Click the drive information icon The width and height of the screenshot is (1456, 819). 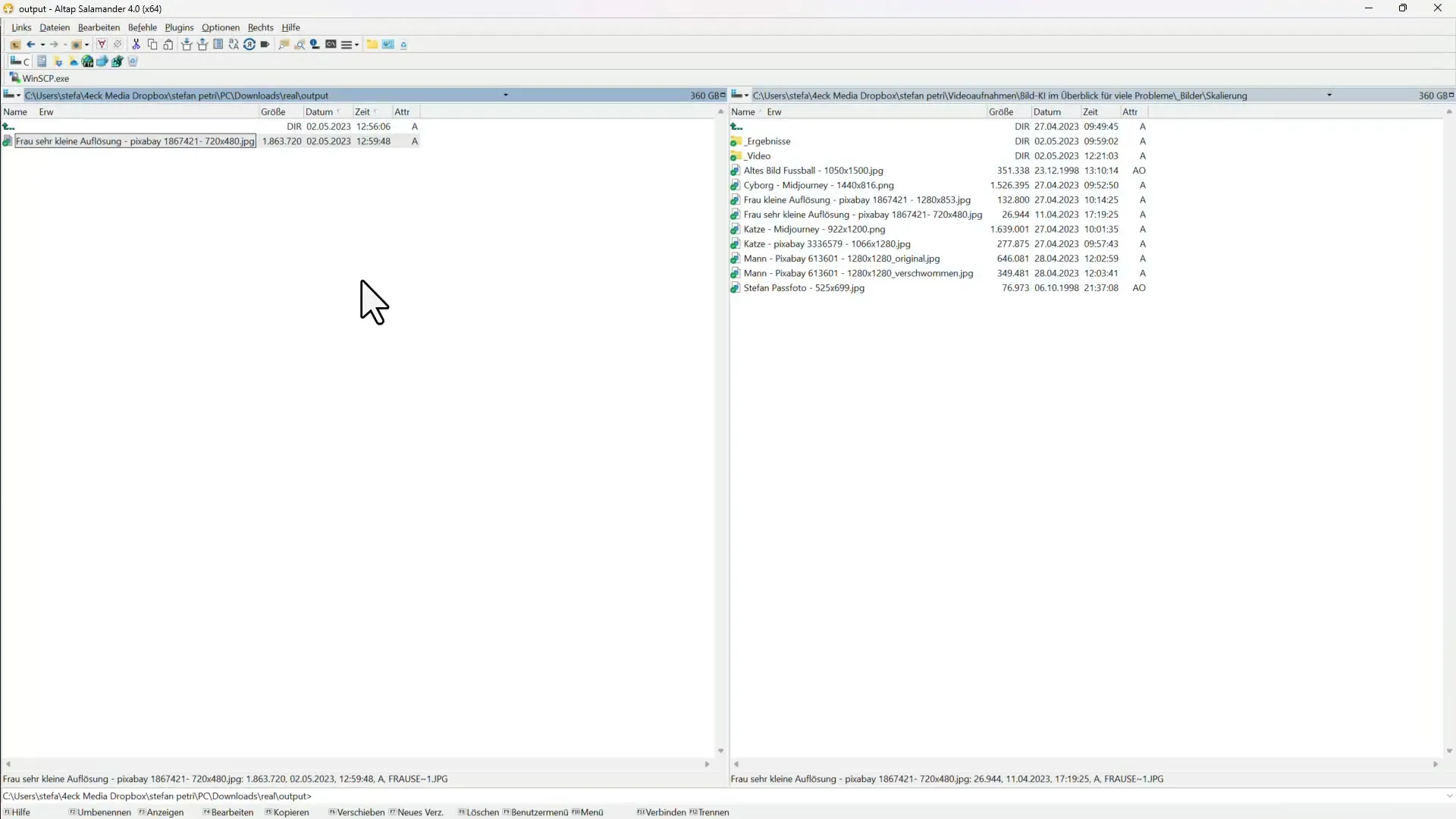point(315,45)
